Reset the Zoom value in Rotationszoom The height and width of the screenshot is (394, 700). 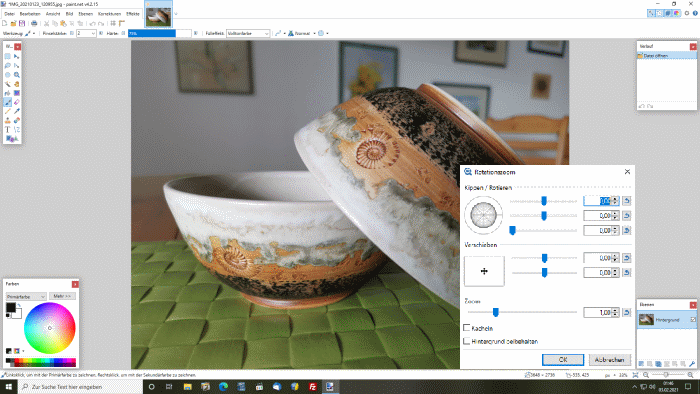(626, 312)
